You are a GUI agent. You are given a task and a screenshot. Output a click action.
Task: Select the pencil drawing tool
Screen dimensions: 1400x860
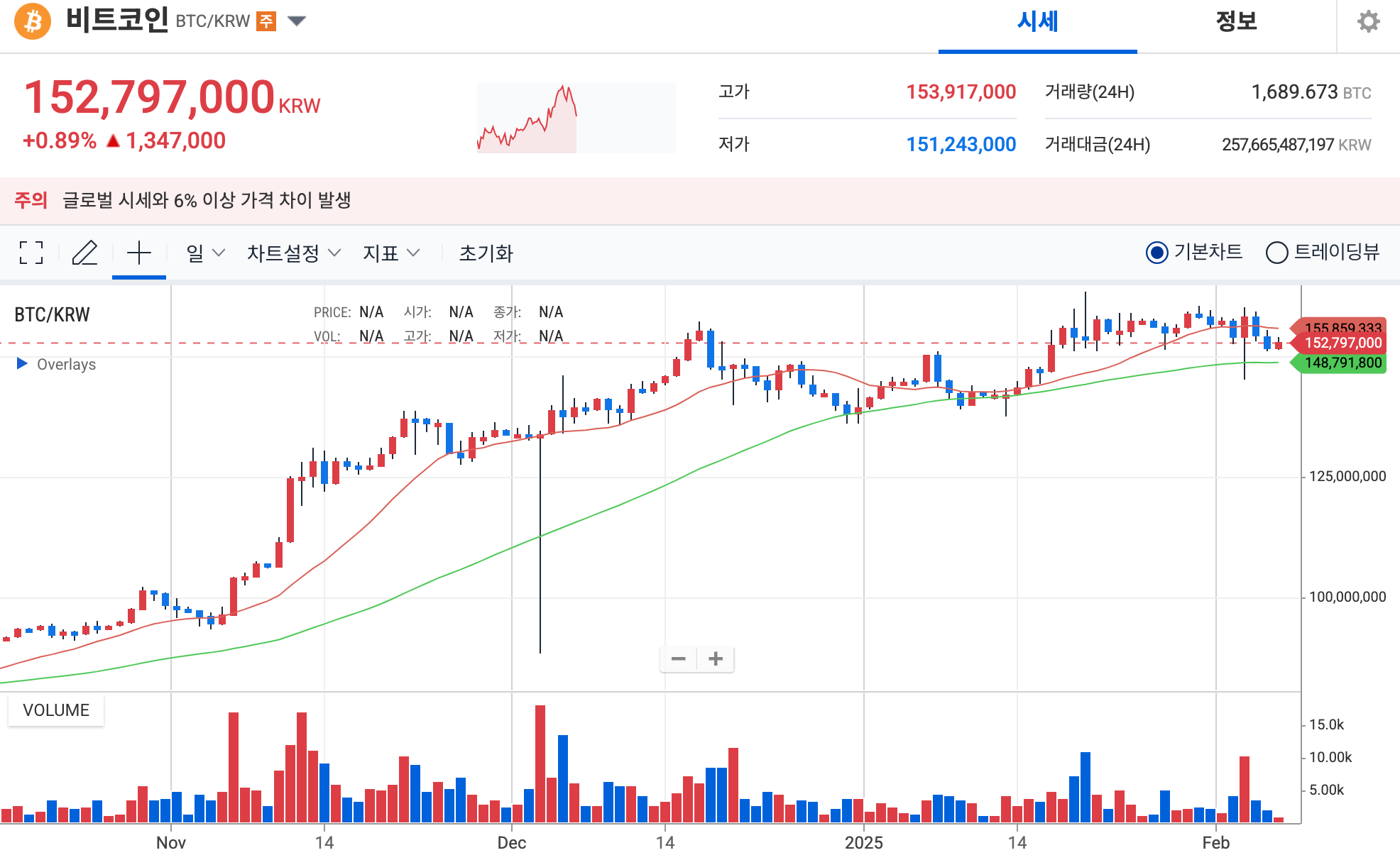pos(84,253)
